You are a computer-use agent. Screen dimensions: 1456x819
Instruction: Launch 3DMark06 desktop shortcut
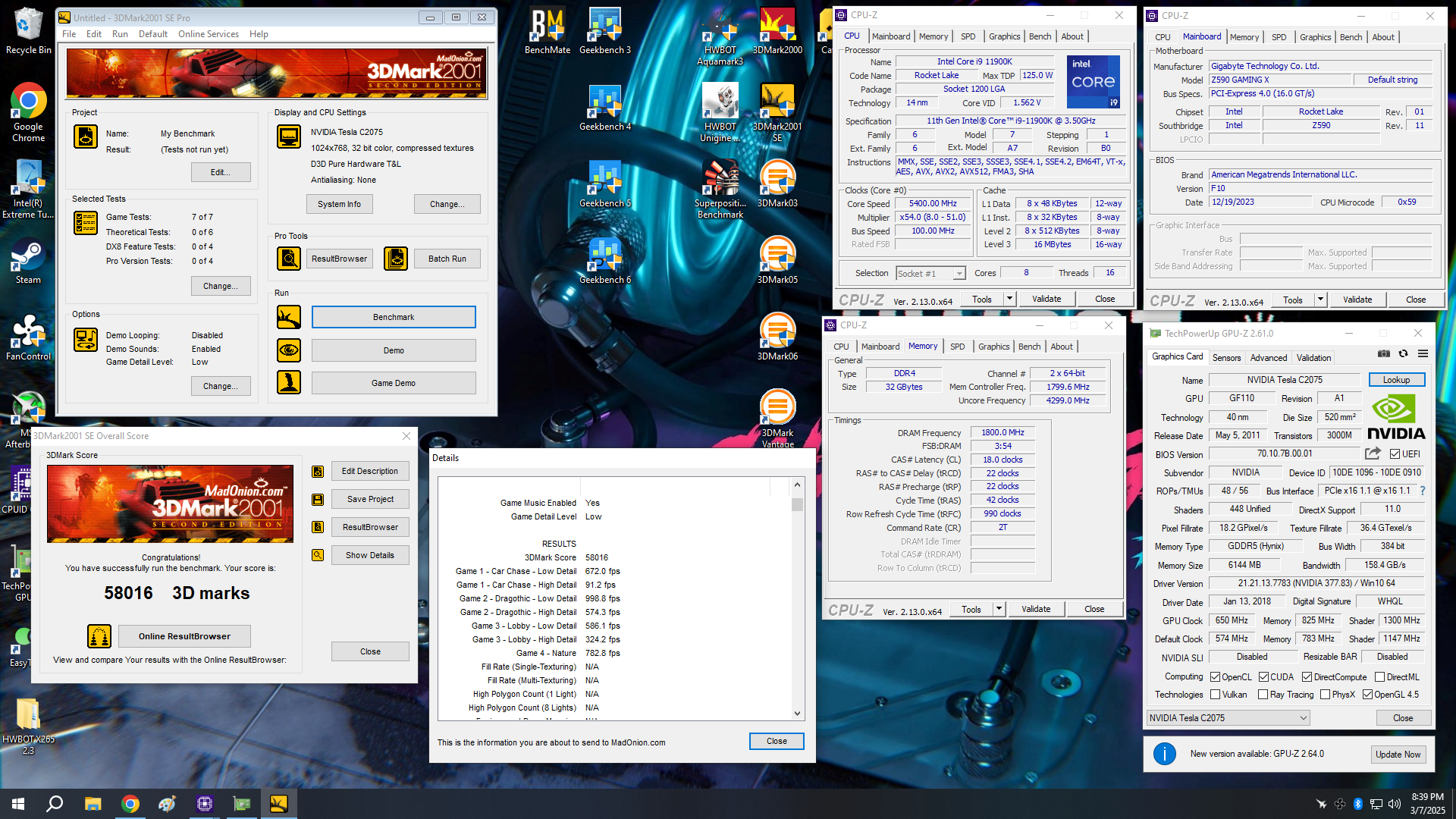pos(777,337)
